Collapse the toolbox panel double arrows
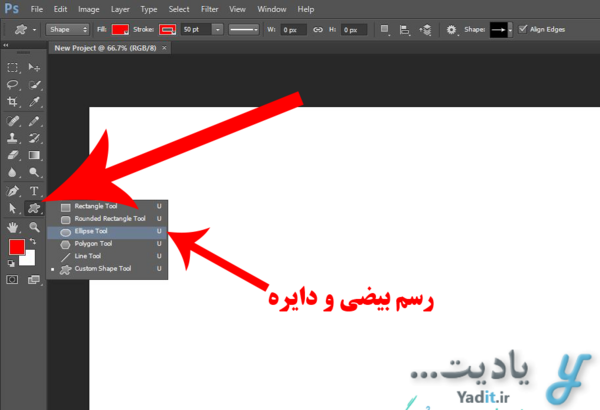 pos(6,45)
